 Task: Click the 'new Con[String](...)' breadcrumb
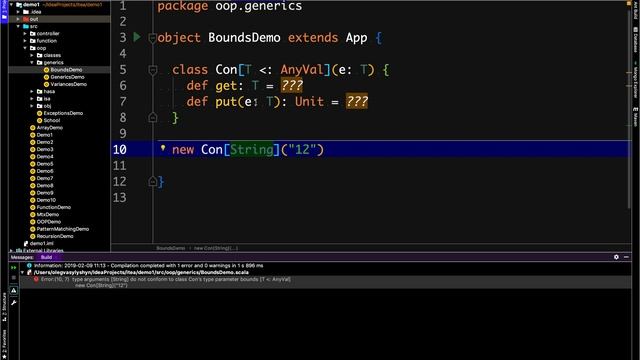pos(216,248)
